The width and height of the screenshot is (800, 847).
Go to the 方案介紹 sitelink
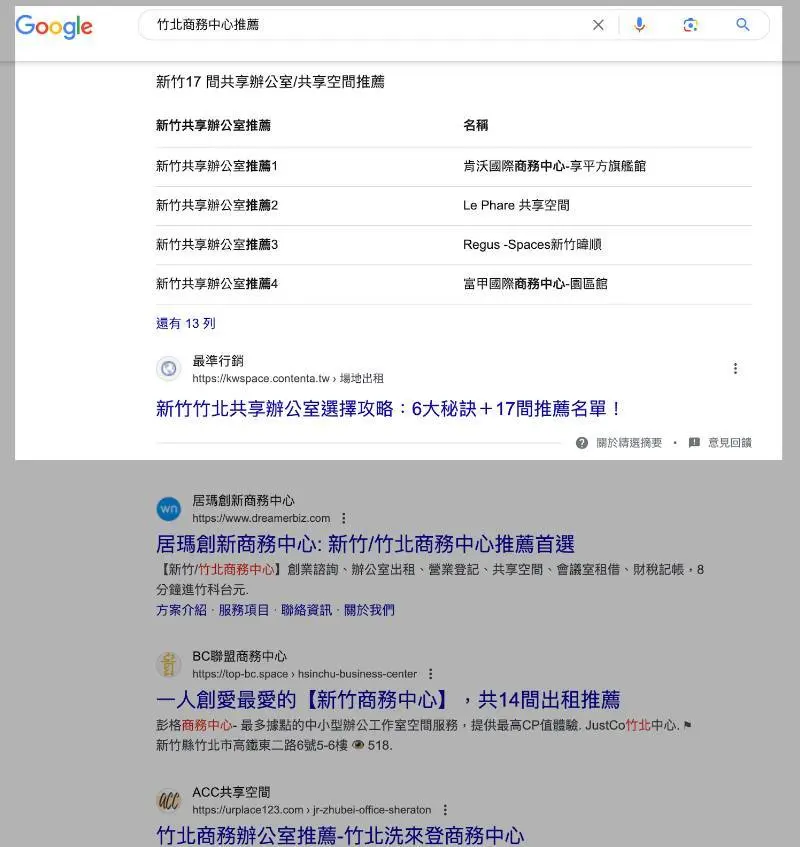[x=181, y=609]
